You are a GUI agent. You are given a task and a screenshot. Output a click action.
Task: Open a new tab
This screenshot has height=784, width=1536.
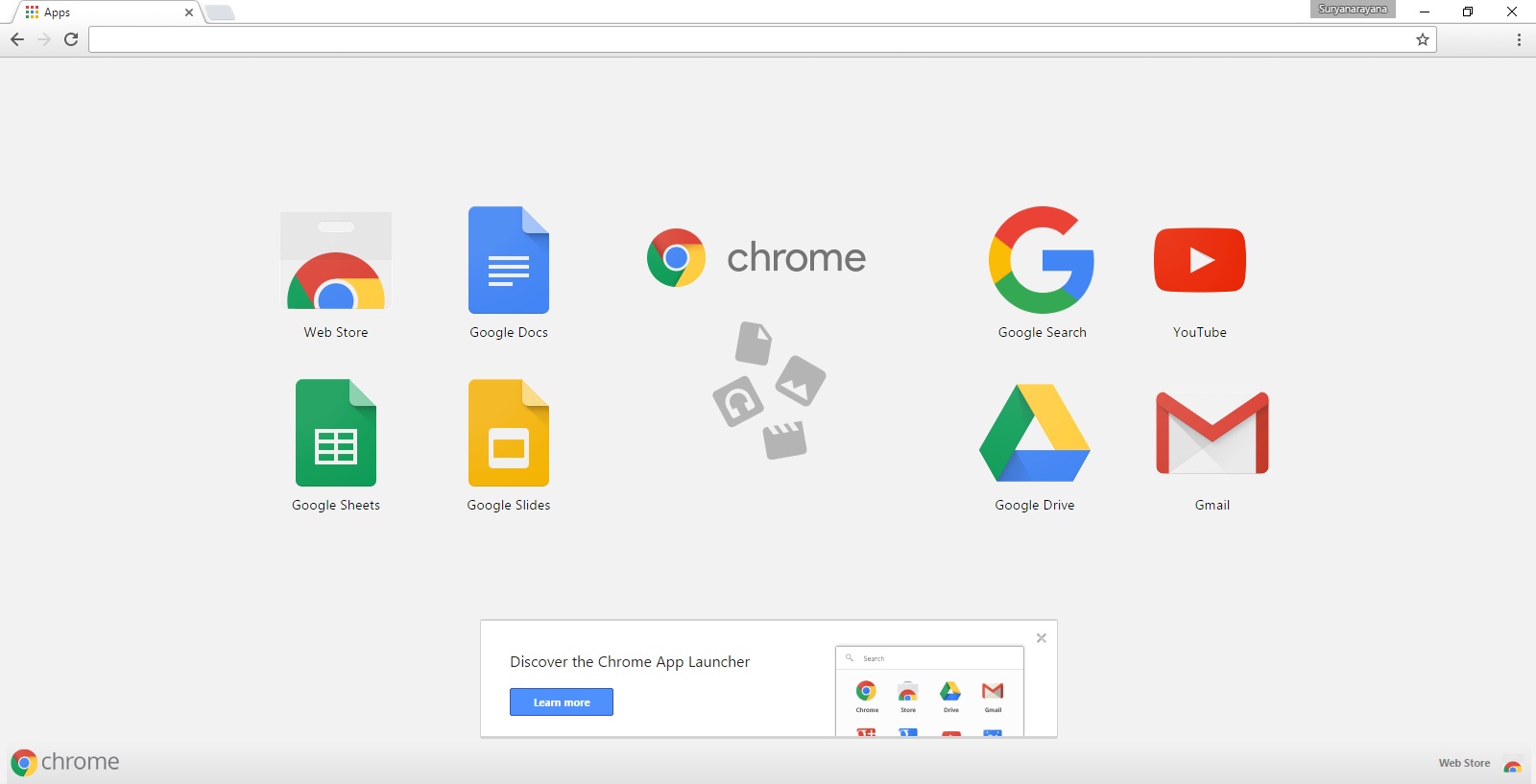point(220,12)
